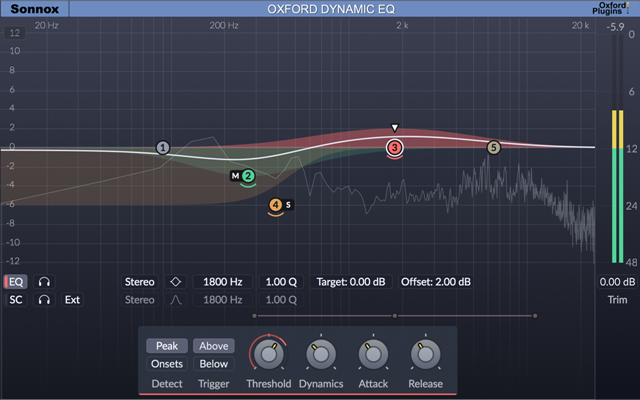Select the orange band 4 node

(x=276, y=204)
